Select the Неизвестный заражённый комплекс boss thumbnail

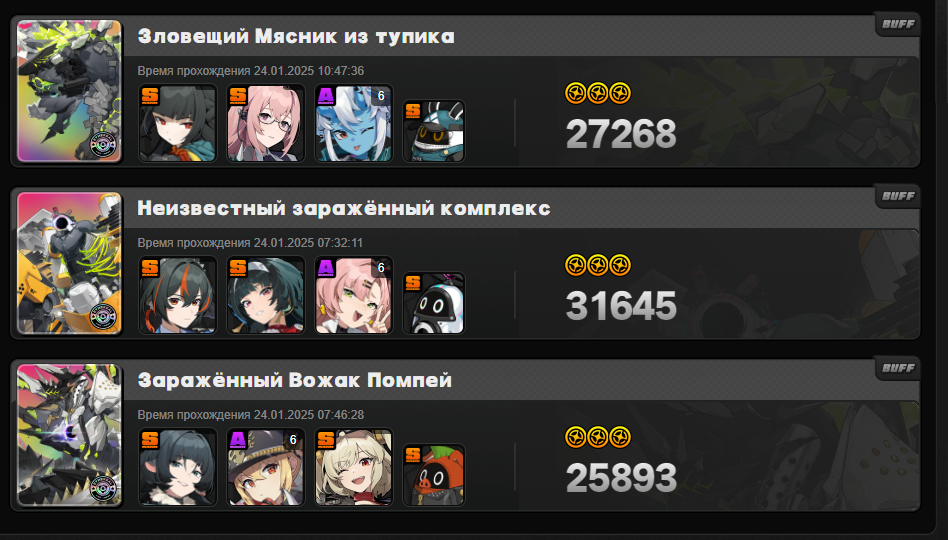tap(70, 263)
